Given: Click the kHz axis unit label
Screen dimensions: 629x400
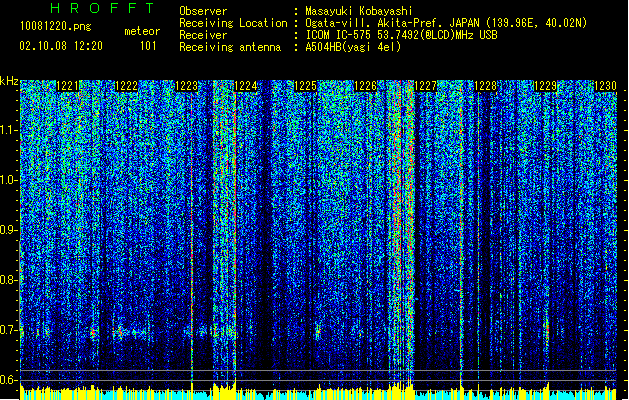Looking at the screenshot, I should pos(9,81).
